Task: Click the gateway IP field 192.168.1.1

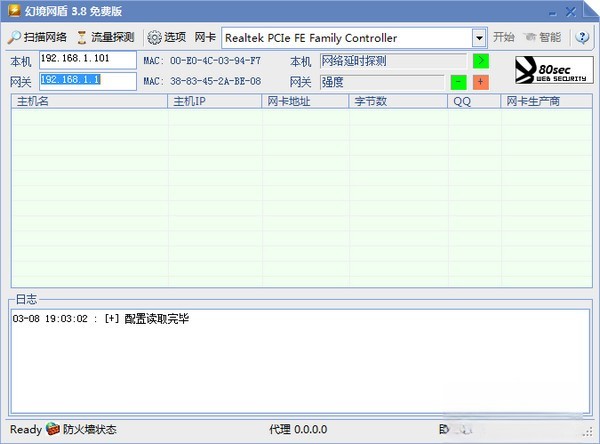Action: tap(88, 81)
